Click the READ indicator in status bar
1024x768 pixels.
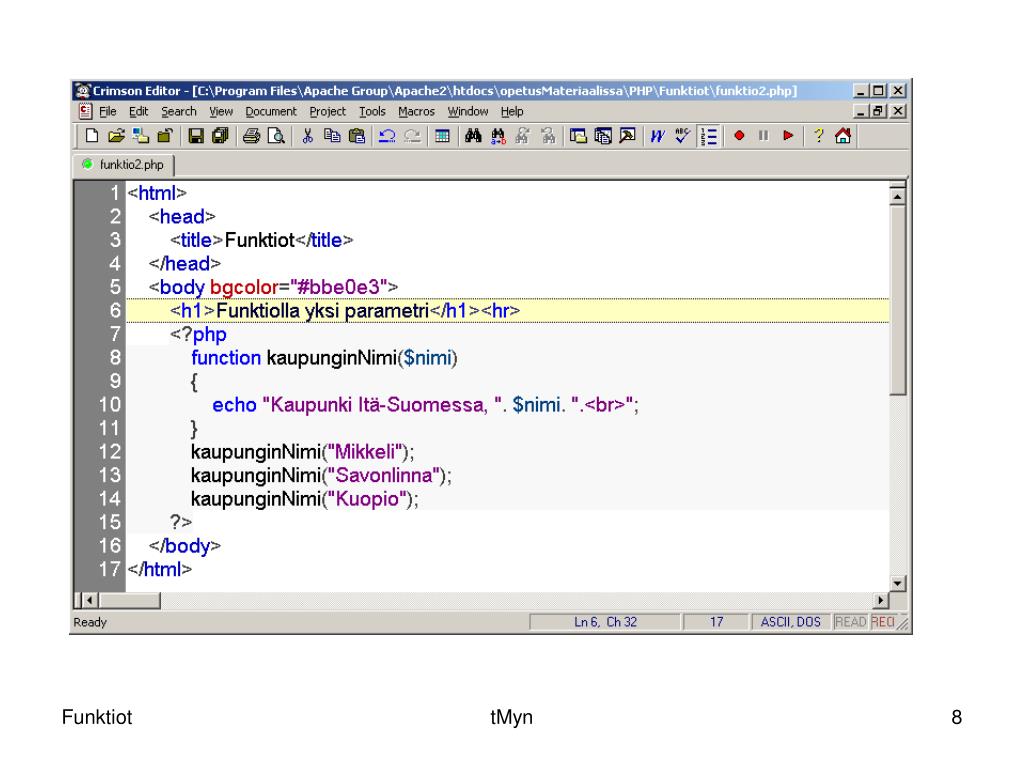point(850,622)
